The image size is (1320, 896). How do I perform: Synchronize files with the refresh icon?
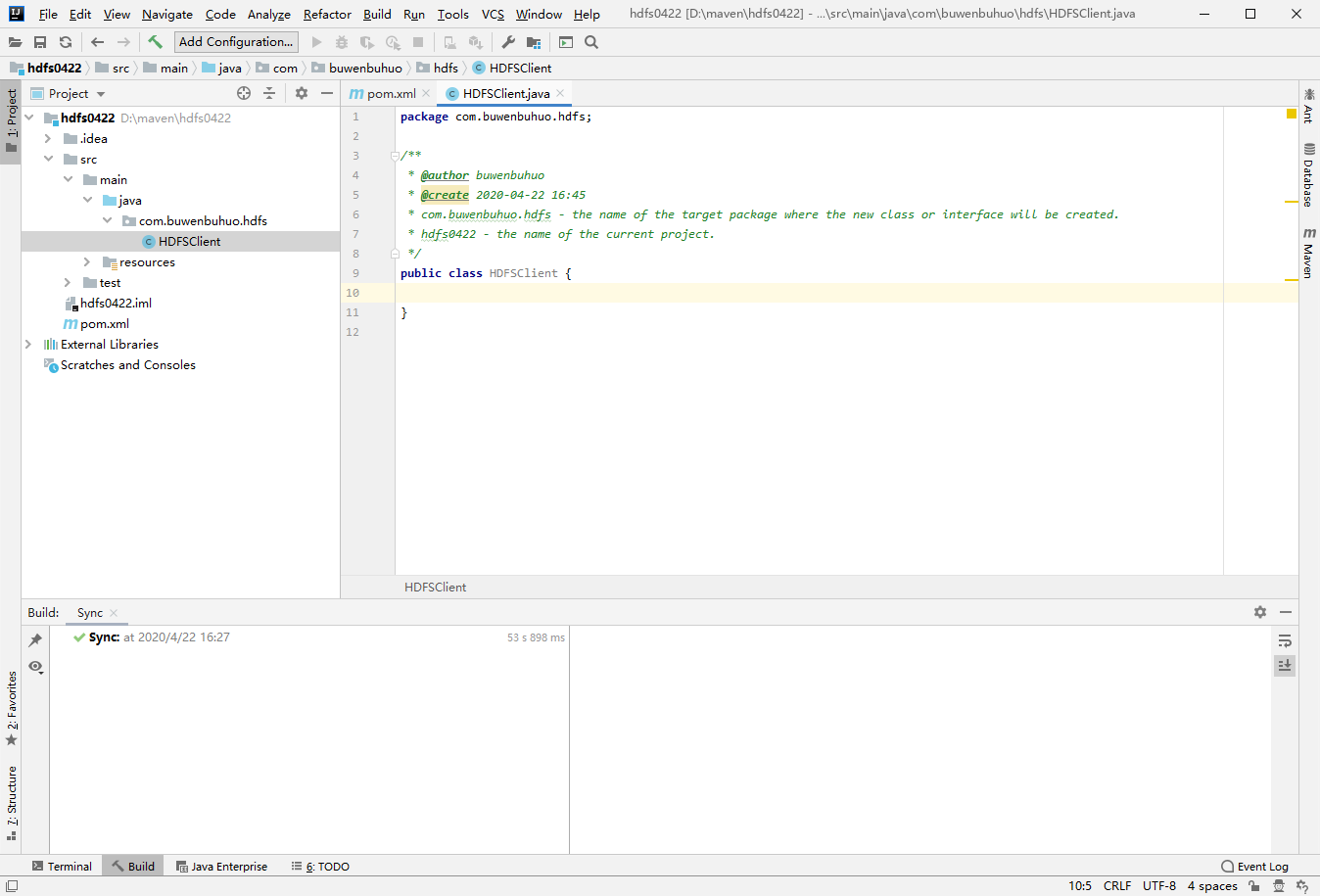[x=66, y=42]
